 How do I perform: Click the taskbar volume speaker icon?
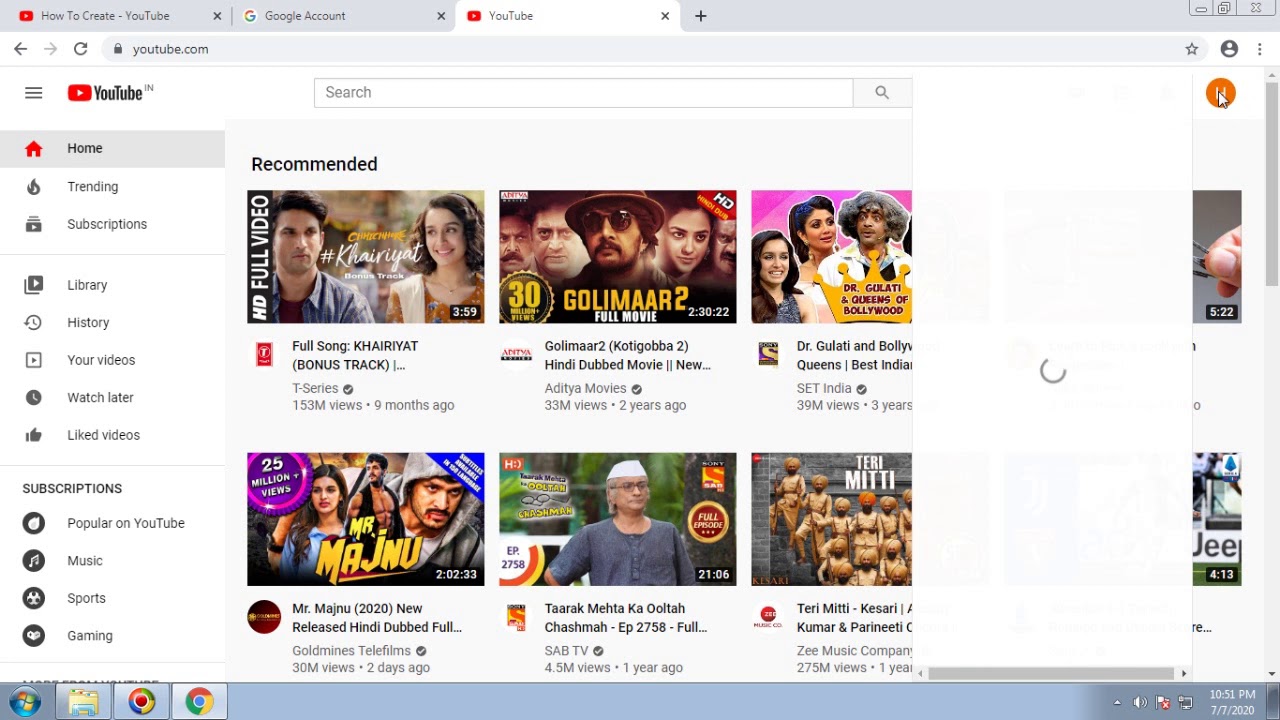[1140, 702]
